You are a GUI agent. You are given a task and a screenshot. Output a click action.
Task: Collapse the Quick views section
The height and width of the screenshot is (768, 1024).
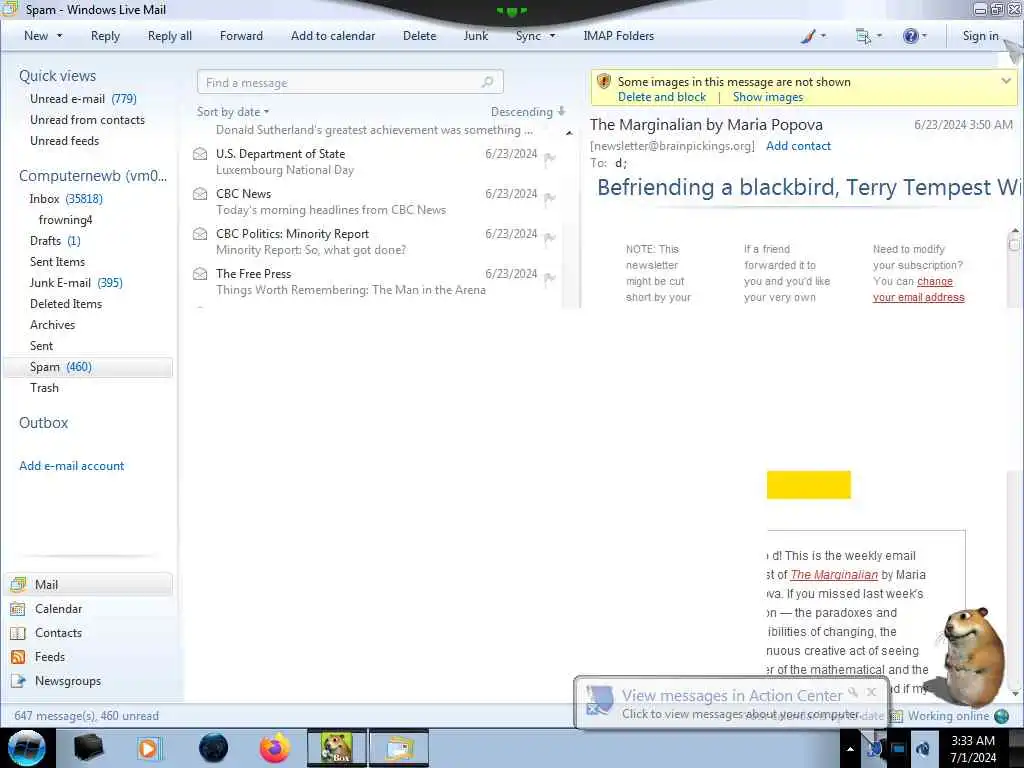click(x=57, y=76)
